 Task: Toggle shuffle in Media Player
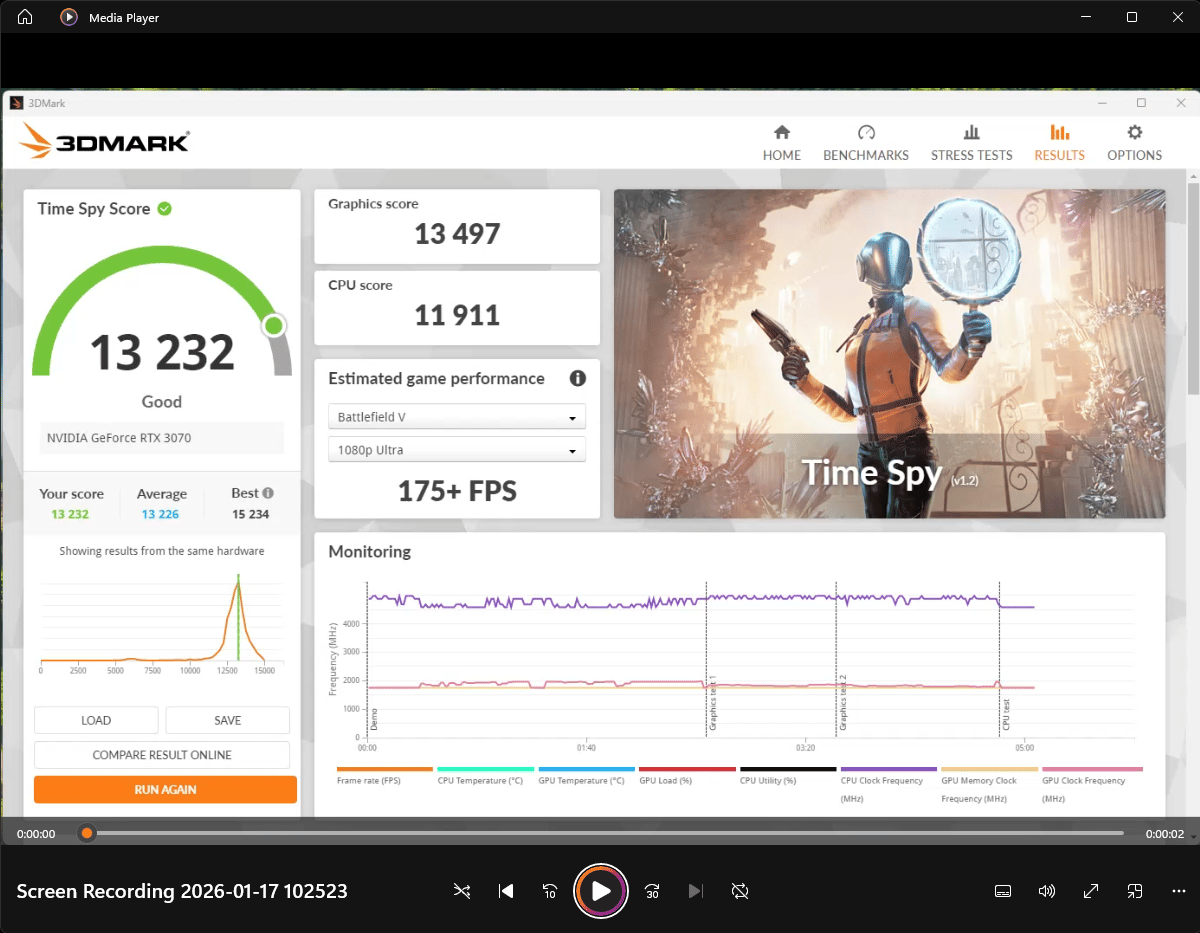click(x=461, y=891)
